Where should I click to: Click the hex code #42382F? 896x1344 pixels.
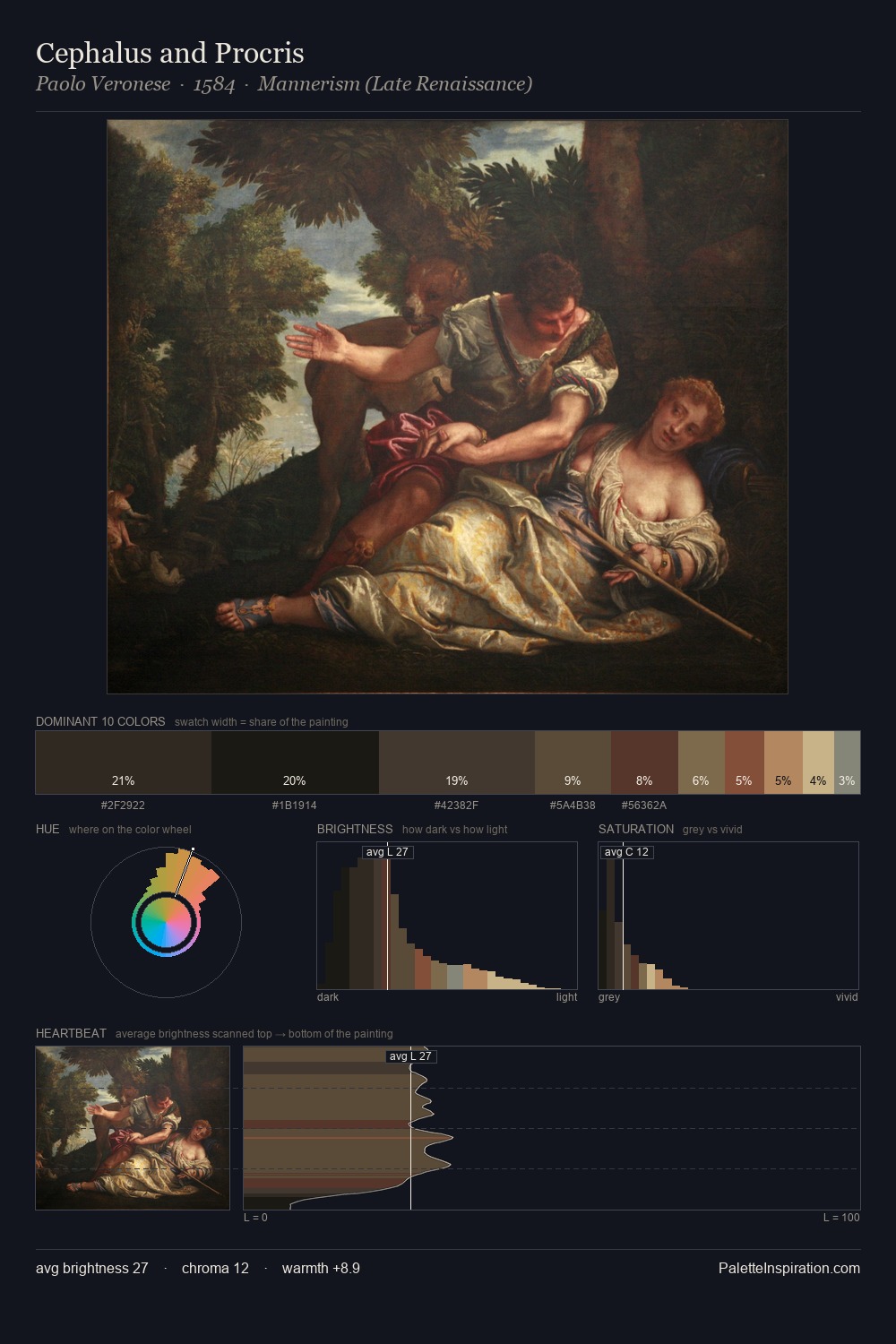click(456, 806)
